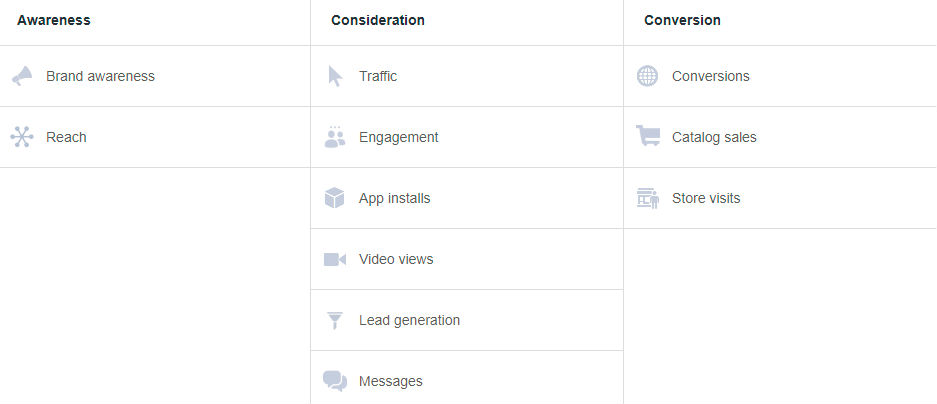Select the Brand awareness objective
This screenshot has width=937, height=404.
point(100,76)
